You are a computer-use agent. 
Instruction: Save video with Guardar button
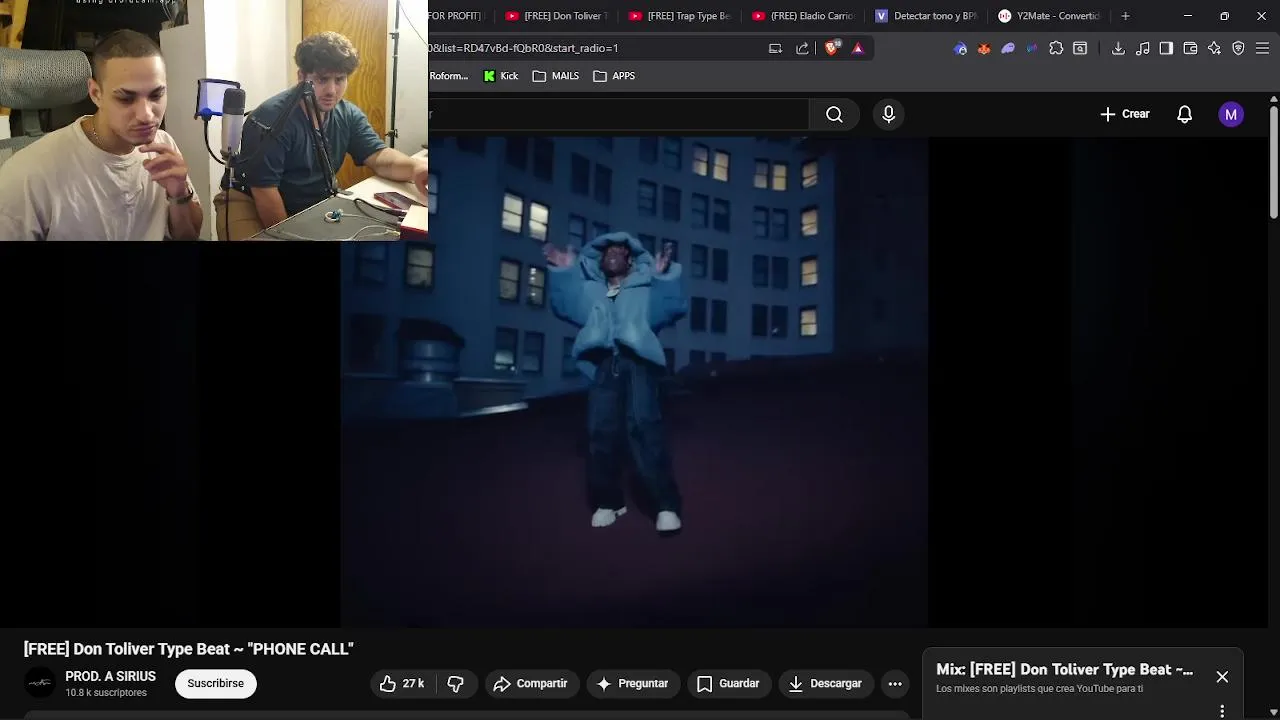[x=728, y=684]
